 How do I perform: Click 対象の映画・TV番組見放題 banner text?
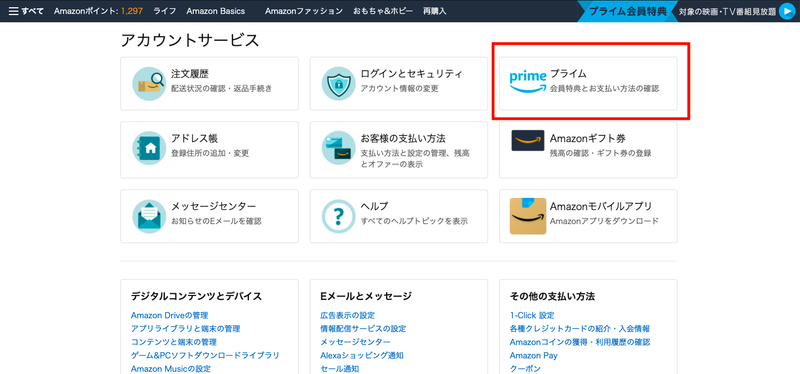point(727,11)
